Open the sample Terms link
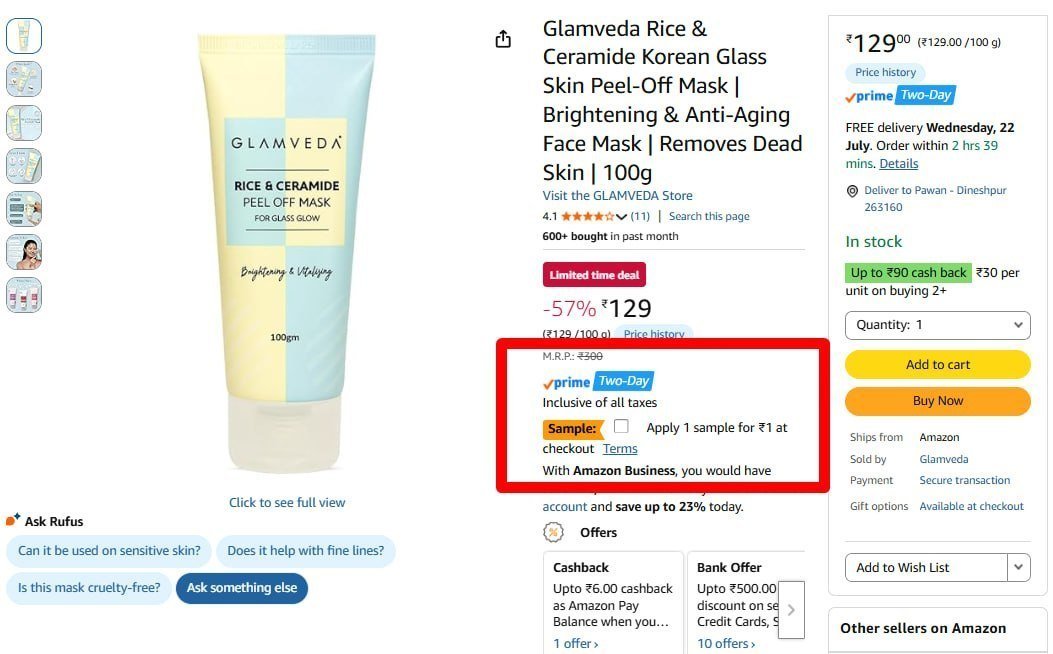Viewport: 1053px width, 654px height. [x=620, y=449]
